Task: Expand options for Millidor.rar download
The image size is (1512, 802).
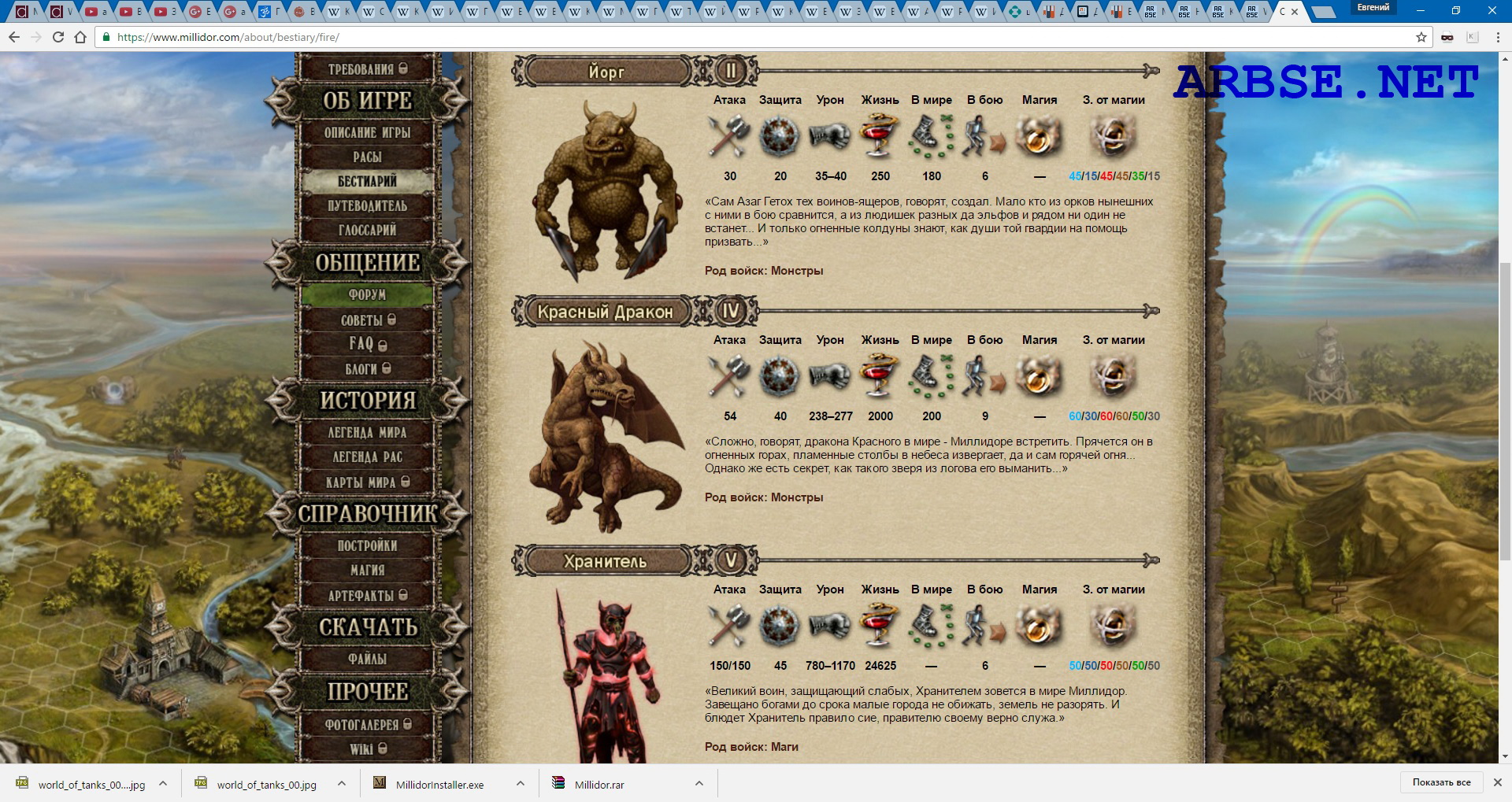Action: coord(699,784)
